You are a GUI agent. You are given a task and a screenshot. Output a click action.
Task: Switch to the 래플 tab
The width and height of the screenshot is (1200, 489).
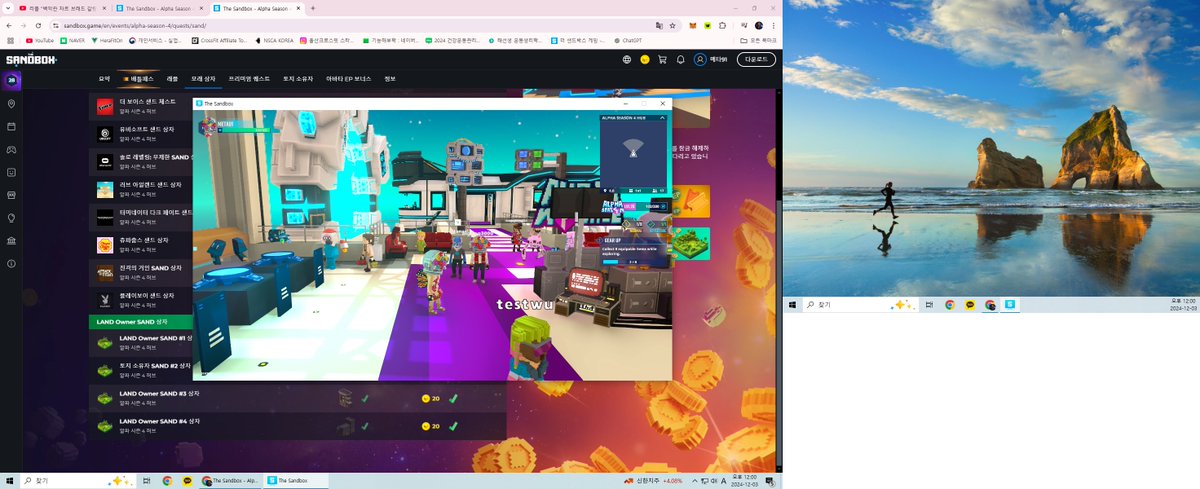(172, 78)
